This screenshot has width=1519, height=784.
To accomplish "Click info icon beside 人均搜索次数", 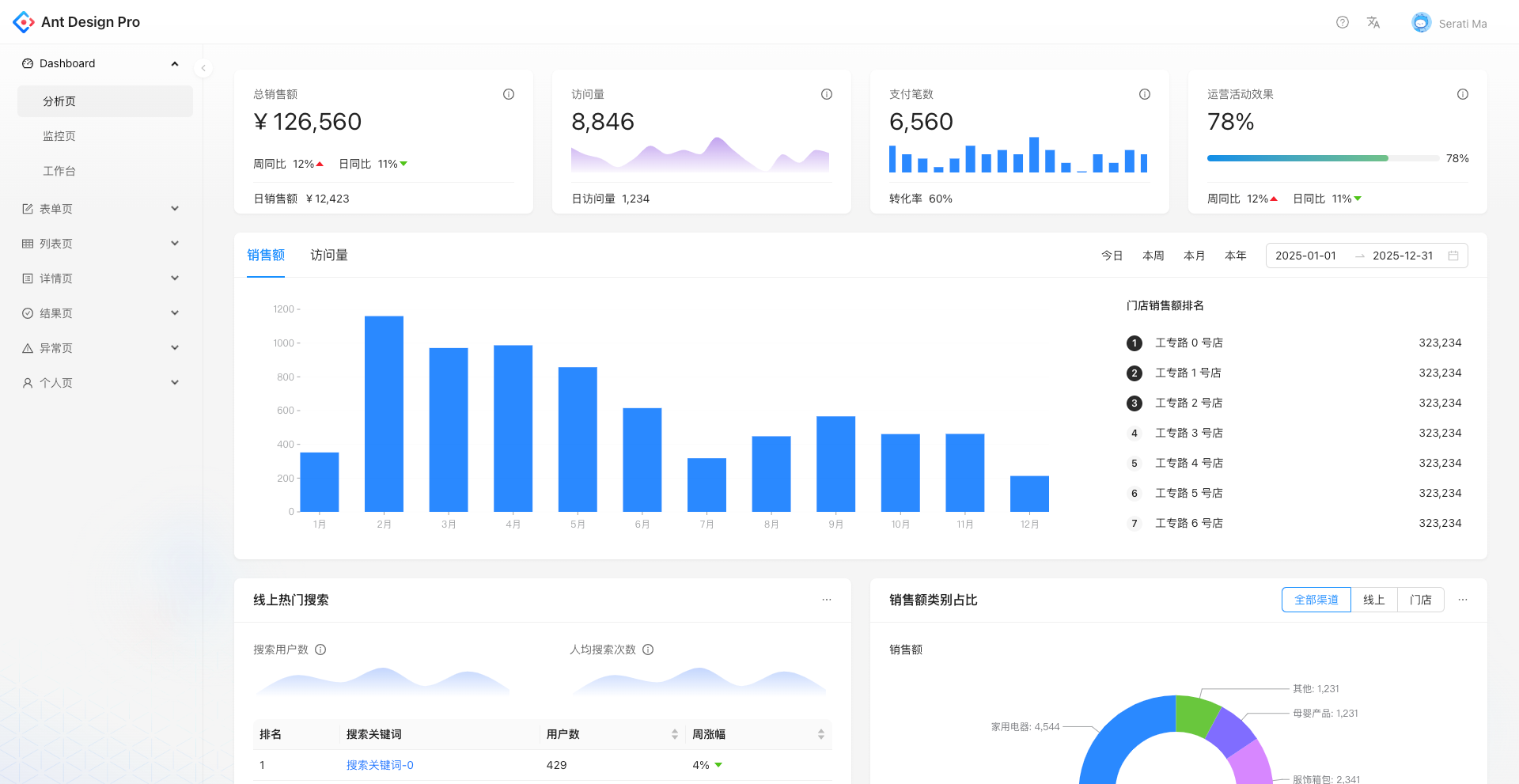I will tap(648, 650).
